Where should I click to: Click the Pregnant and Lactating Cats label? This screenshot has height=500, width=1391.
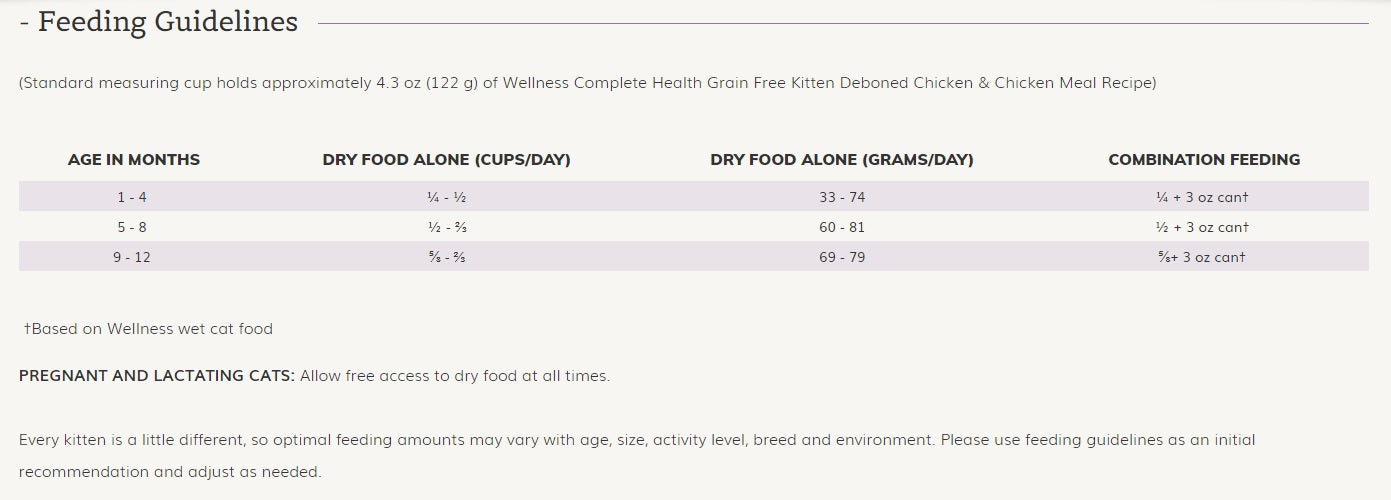157,376
